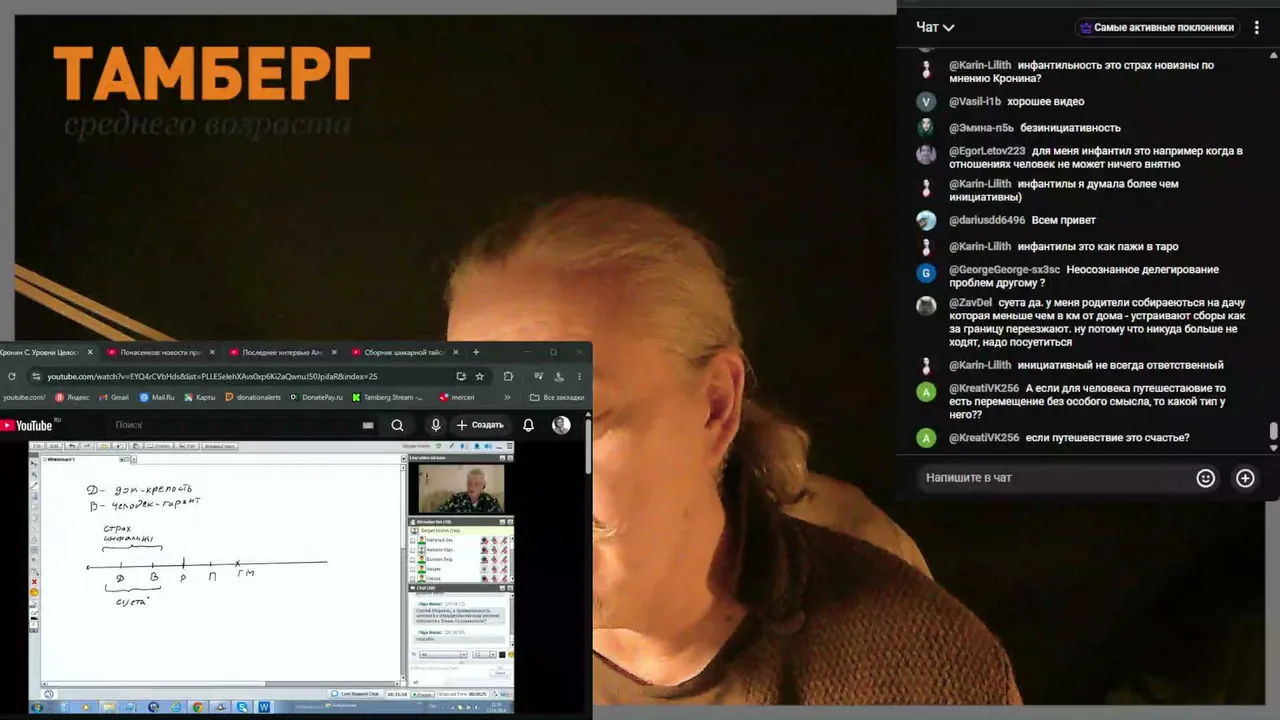Click Skype icon in the recorded taskbar

(x=242, y=707)
